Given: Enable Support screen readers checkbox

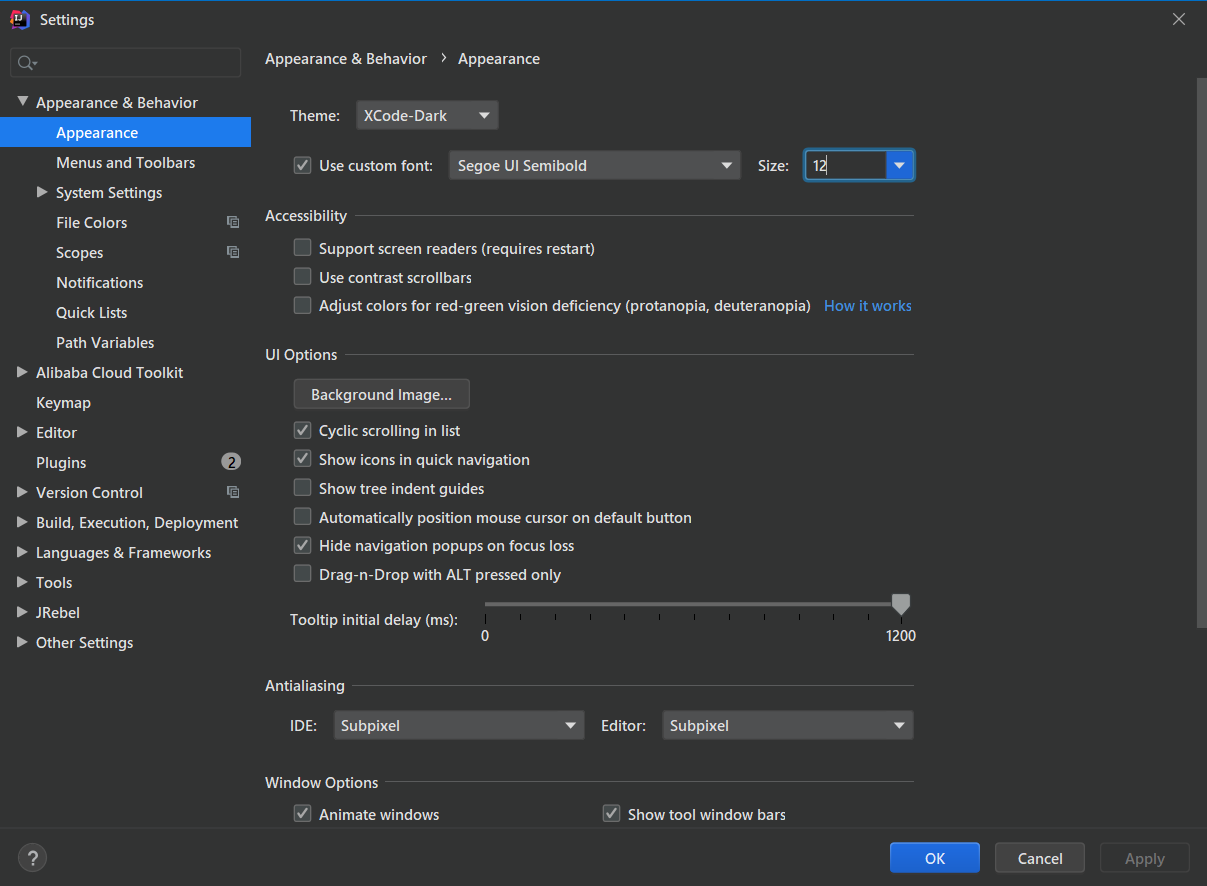Looking at the screenshot, I should click(302, 248).
